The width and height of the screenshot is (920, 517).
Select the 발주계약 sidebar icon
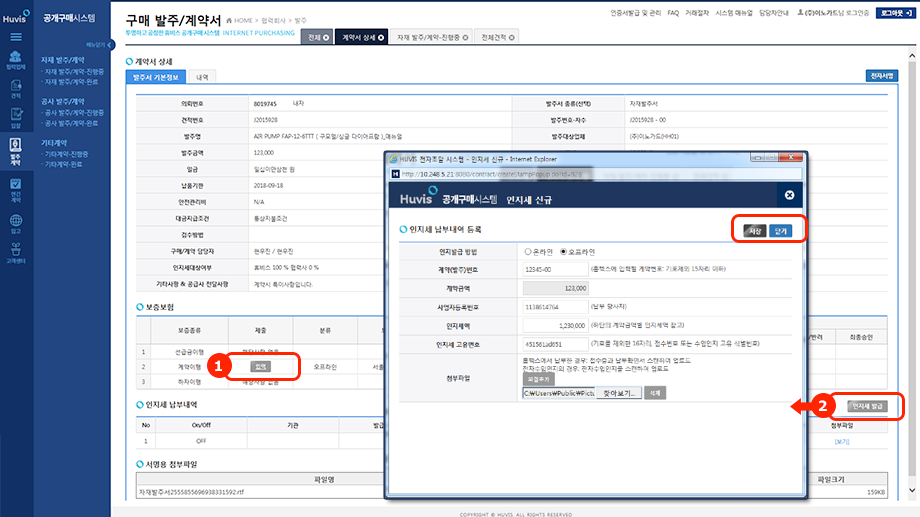tap(16, 151)
